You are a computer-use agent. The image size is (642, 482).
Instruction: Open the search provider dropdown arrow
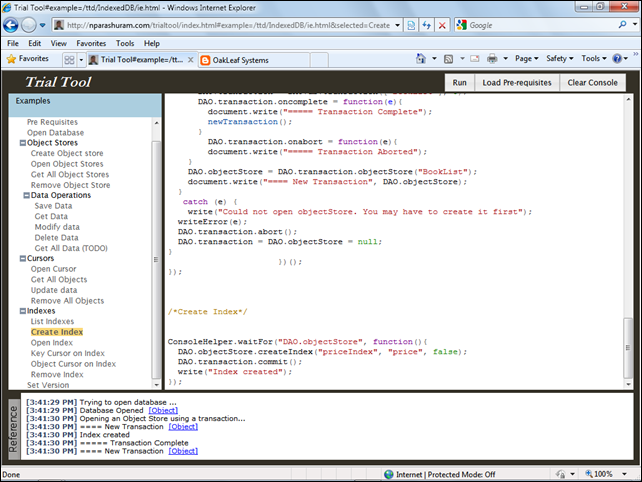click(635, 25)
